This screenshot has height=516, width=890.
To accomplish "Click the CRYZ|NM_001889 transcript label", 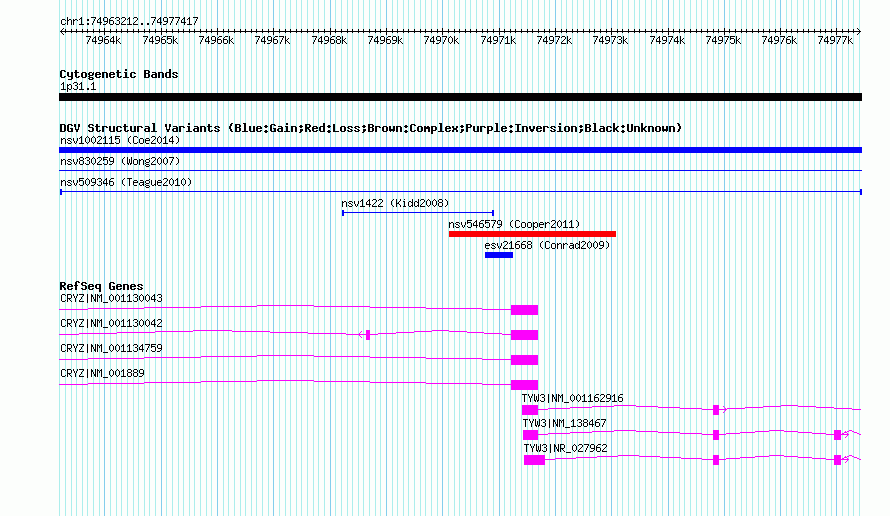I will point(102,373).
